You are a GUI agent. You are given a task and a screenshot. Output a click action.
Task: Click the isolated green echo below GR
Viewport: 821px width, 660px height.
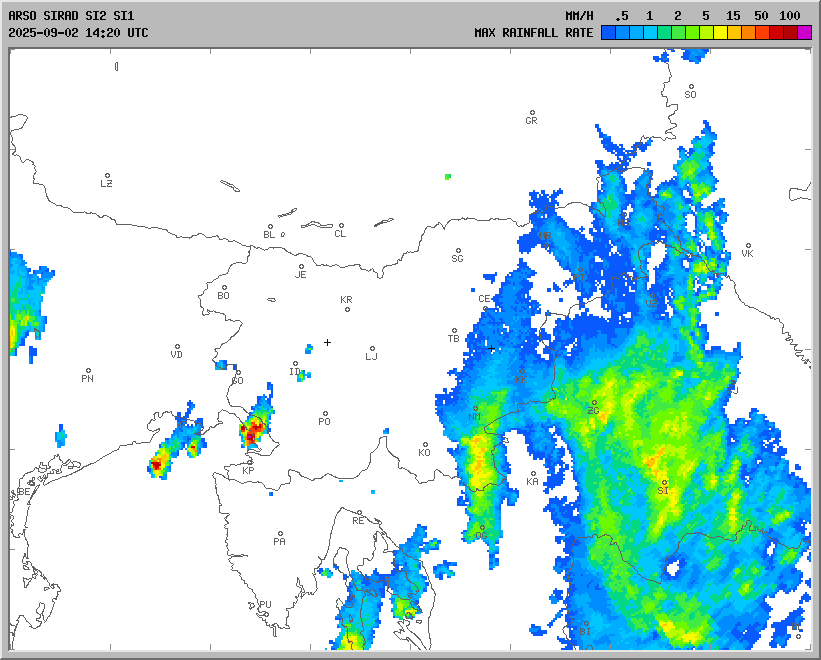coord(448,176)
